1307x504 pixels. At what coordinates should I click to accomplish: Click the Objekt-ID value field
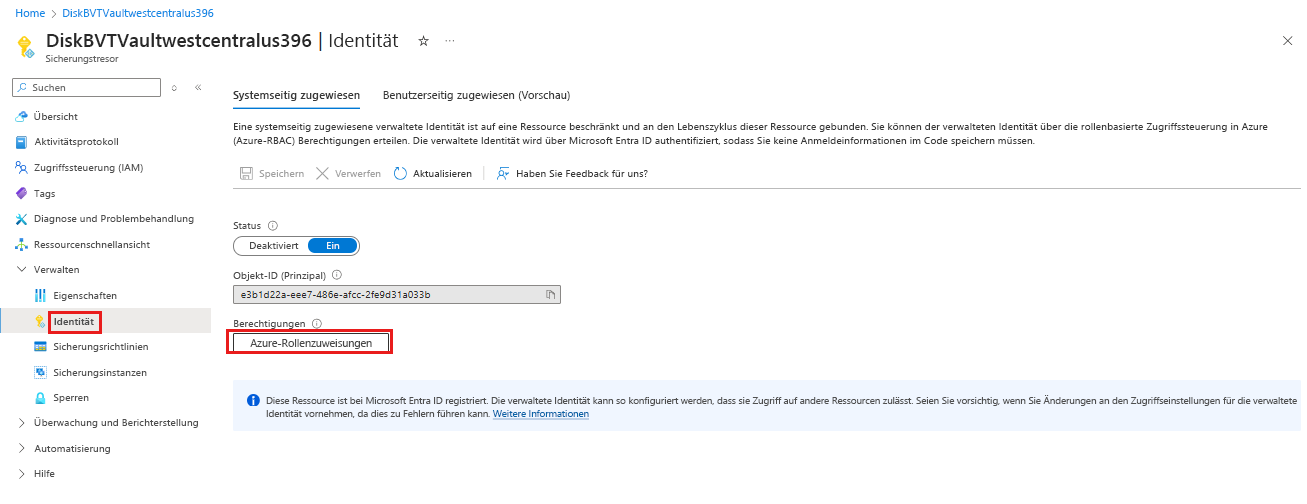[397, 295]
